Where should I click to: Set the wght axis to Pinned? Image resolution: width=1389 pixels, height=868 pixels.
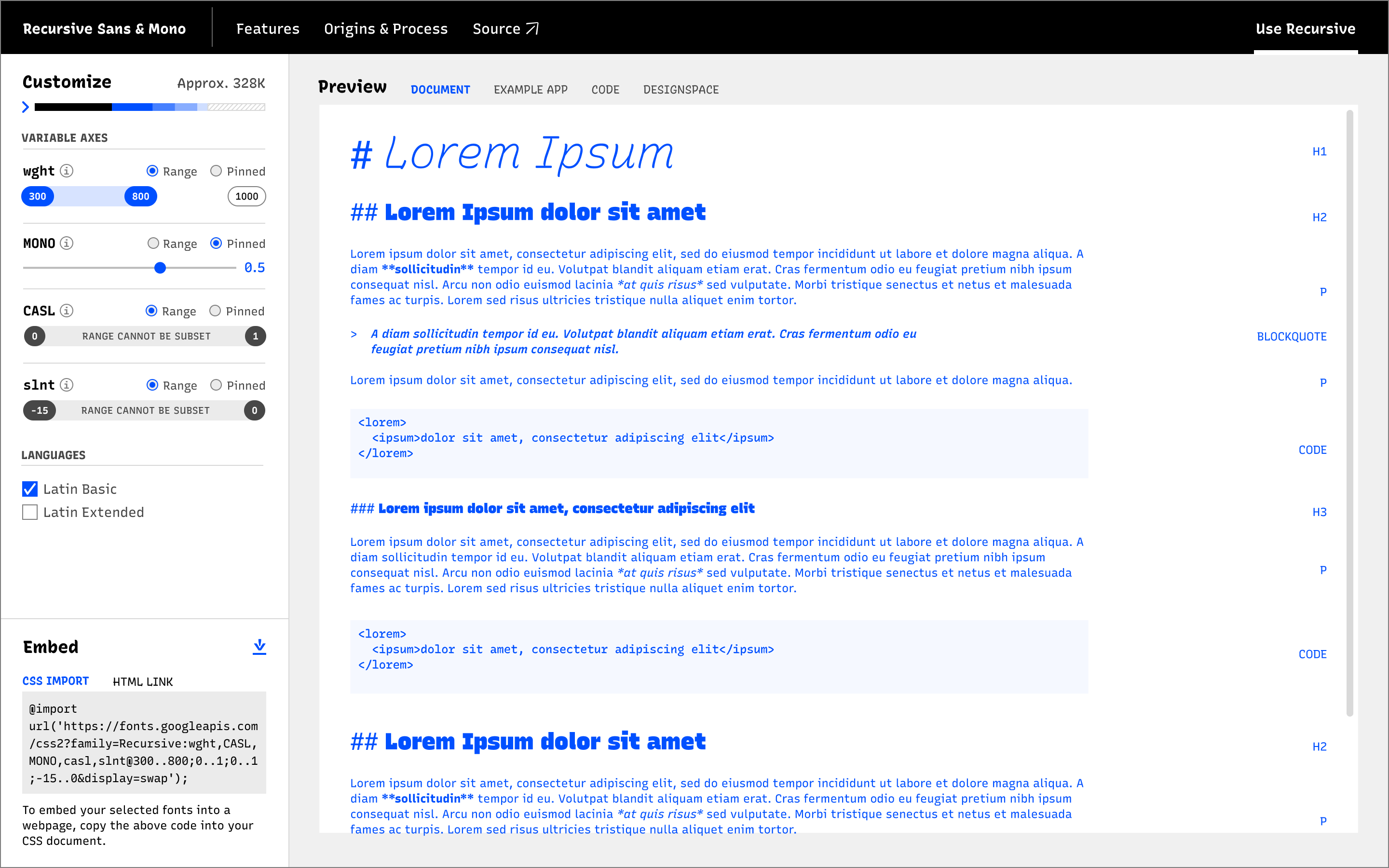[x=217, y=171]
